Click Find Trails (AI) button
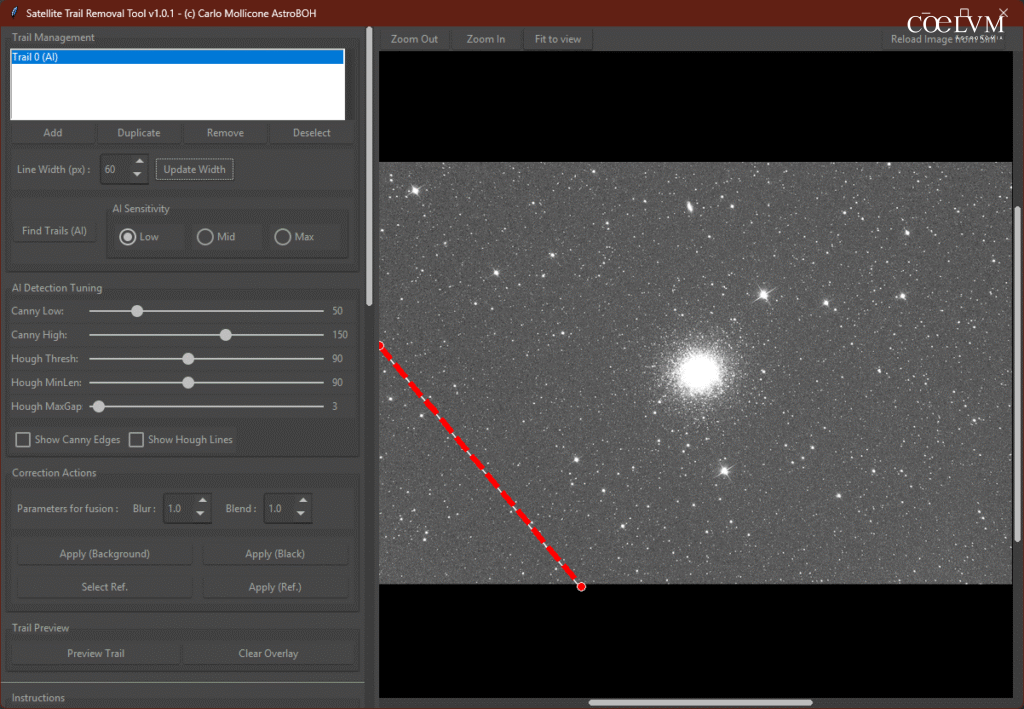This screenshot has height=709, width=1024. 54,231
